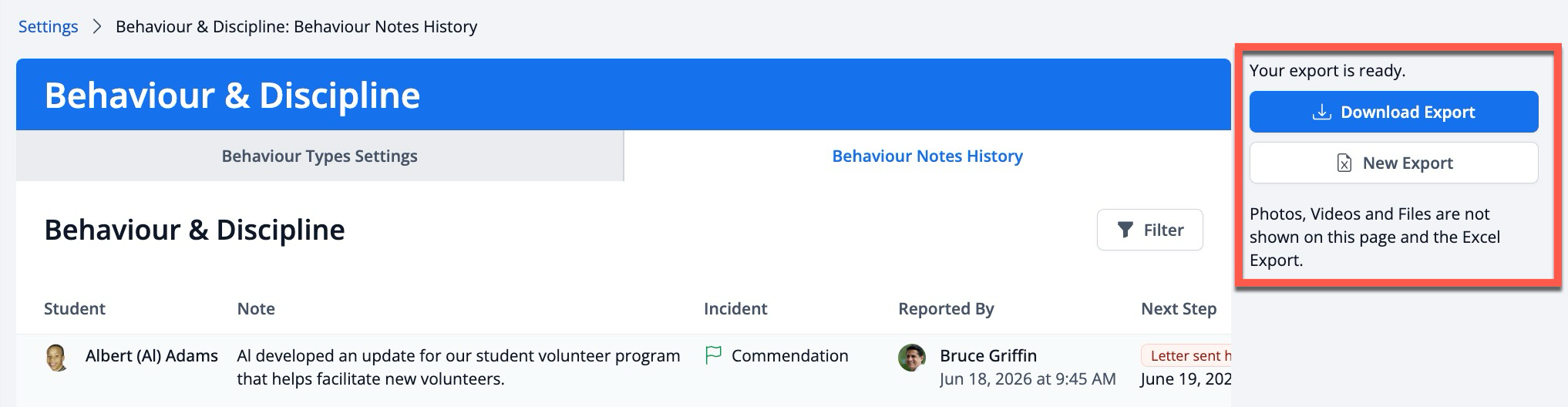Viewport: 1568px width, 407px height.
Task: Click the download arrow icon
Action: pyautogui.click(x=1321, y=113)
